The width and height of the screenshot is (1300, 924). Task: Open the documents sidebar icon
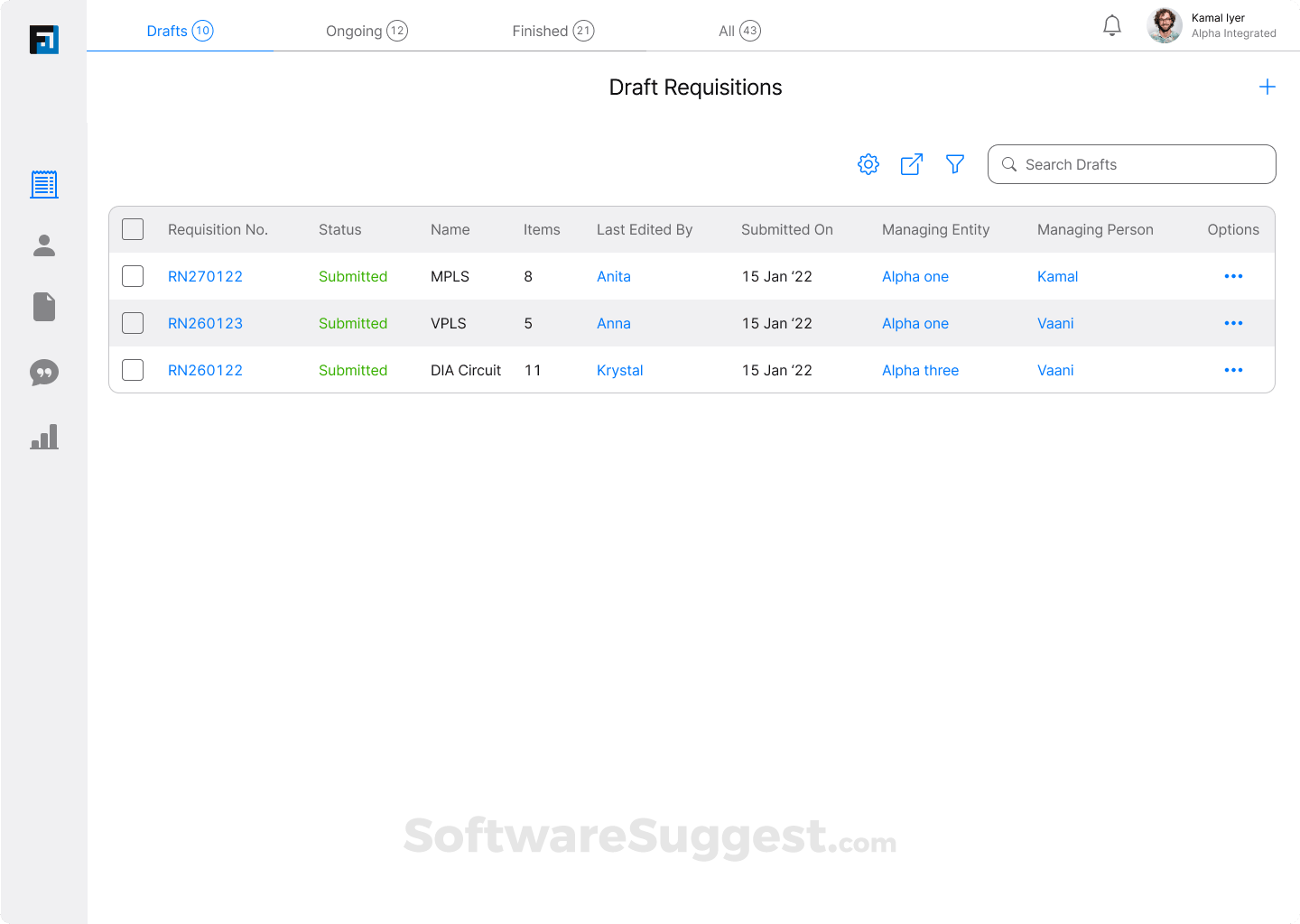44,307
